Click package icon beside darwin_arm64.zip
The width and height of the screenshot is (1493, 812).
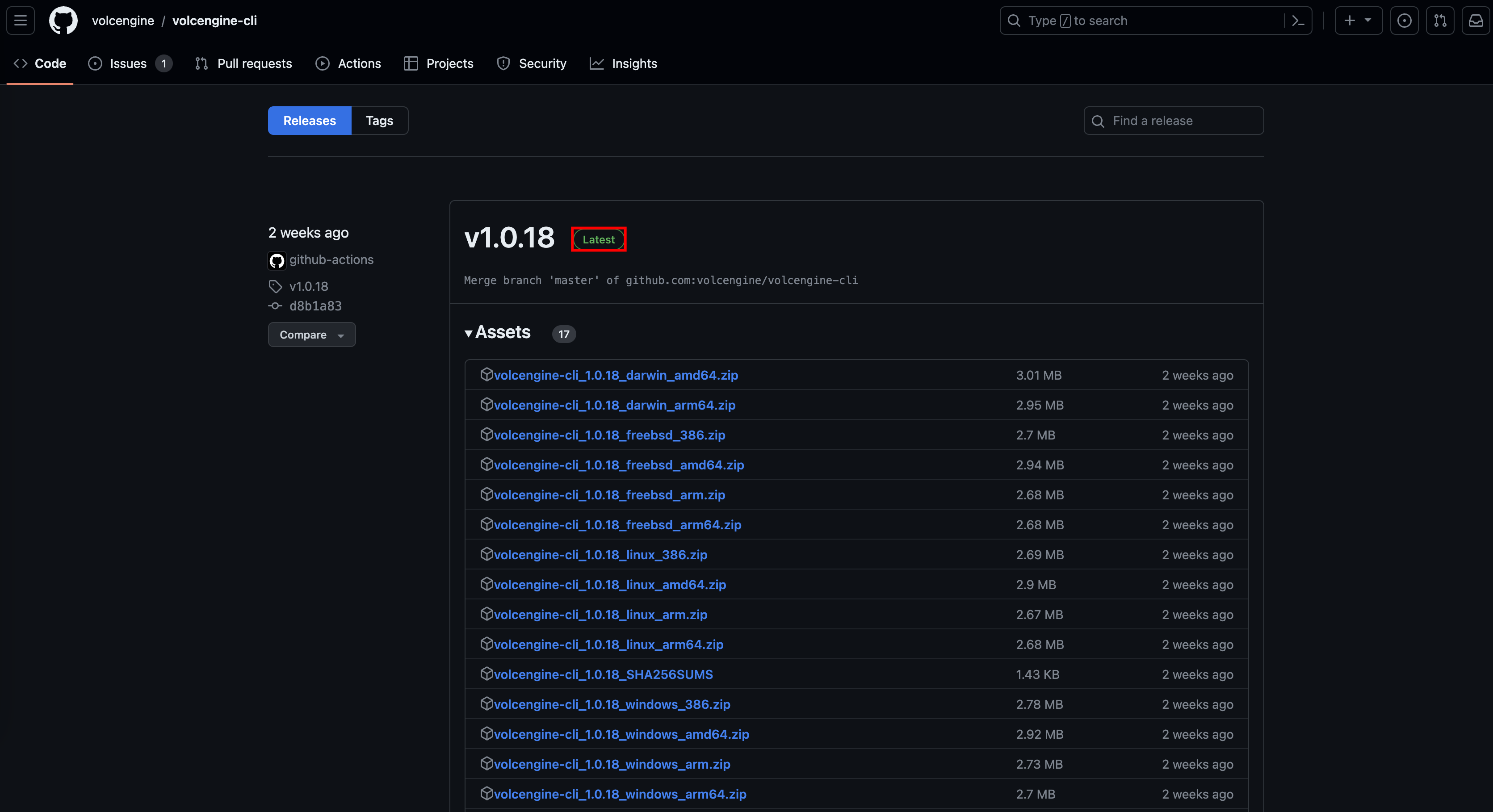(x=486, y=405)
